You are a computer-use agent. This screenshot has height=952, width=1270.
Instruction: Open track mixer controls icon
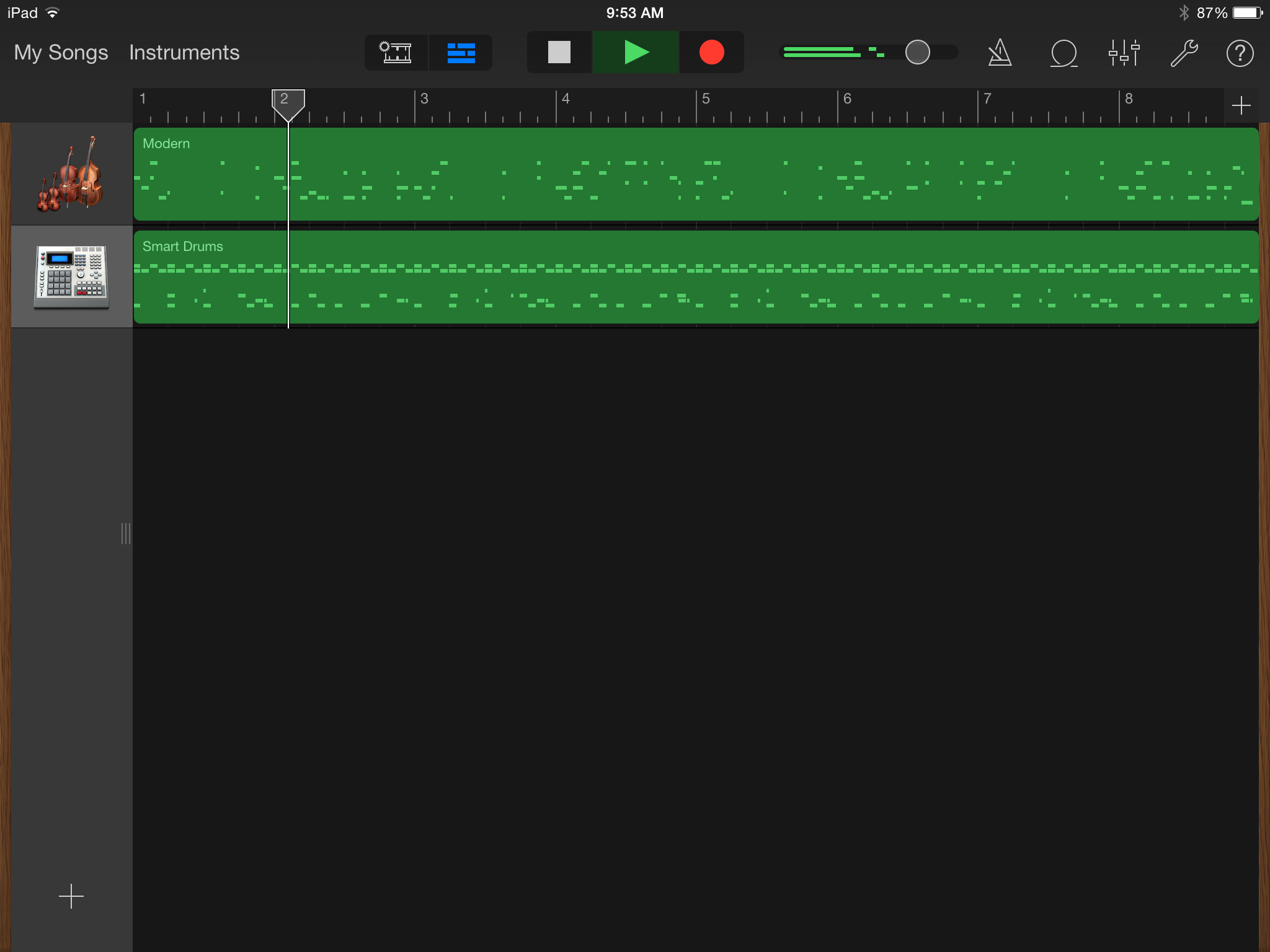coord(1124,53)
